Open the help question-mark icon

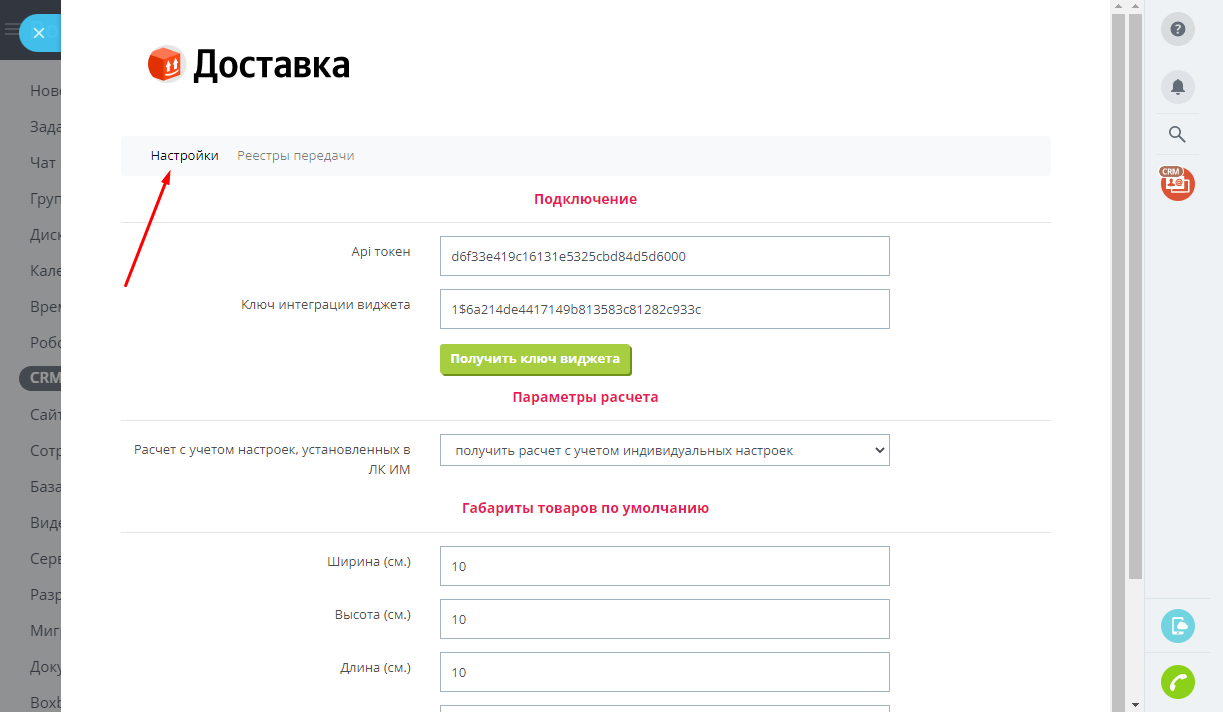(x=1177, y=30)
